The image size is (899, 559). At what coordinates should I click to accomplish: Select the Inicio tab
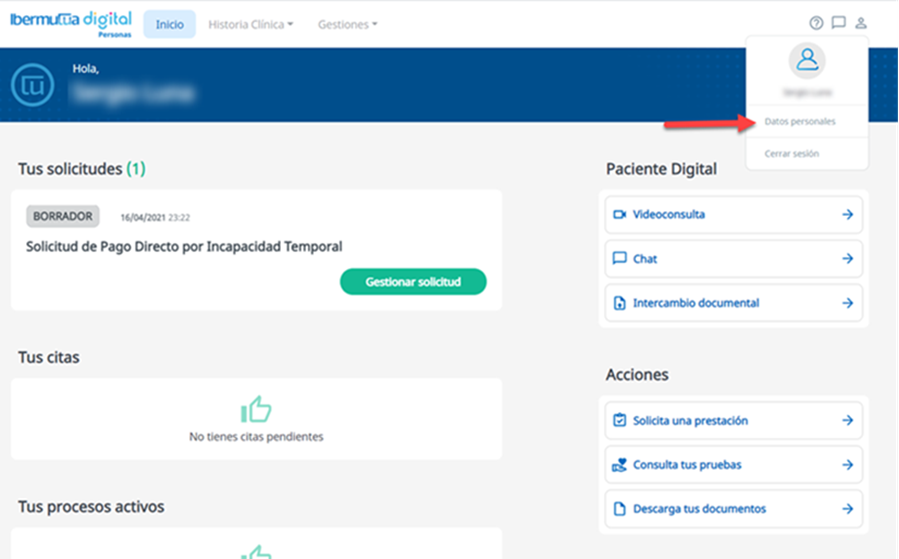click(x=169, y=24)
